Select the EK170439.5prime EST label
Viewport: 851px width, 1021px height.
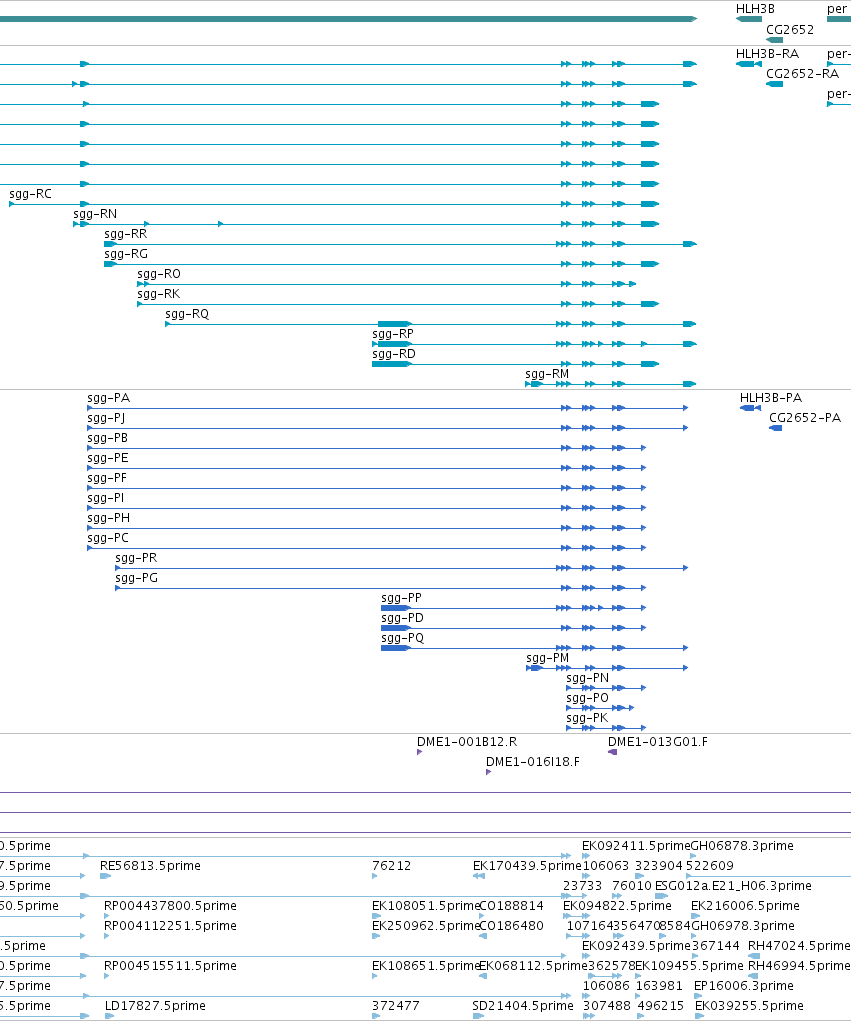point(527,866)
